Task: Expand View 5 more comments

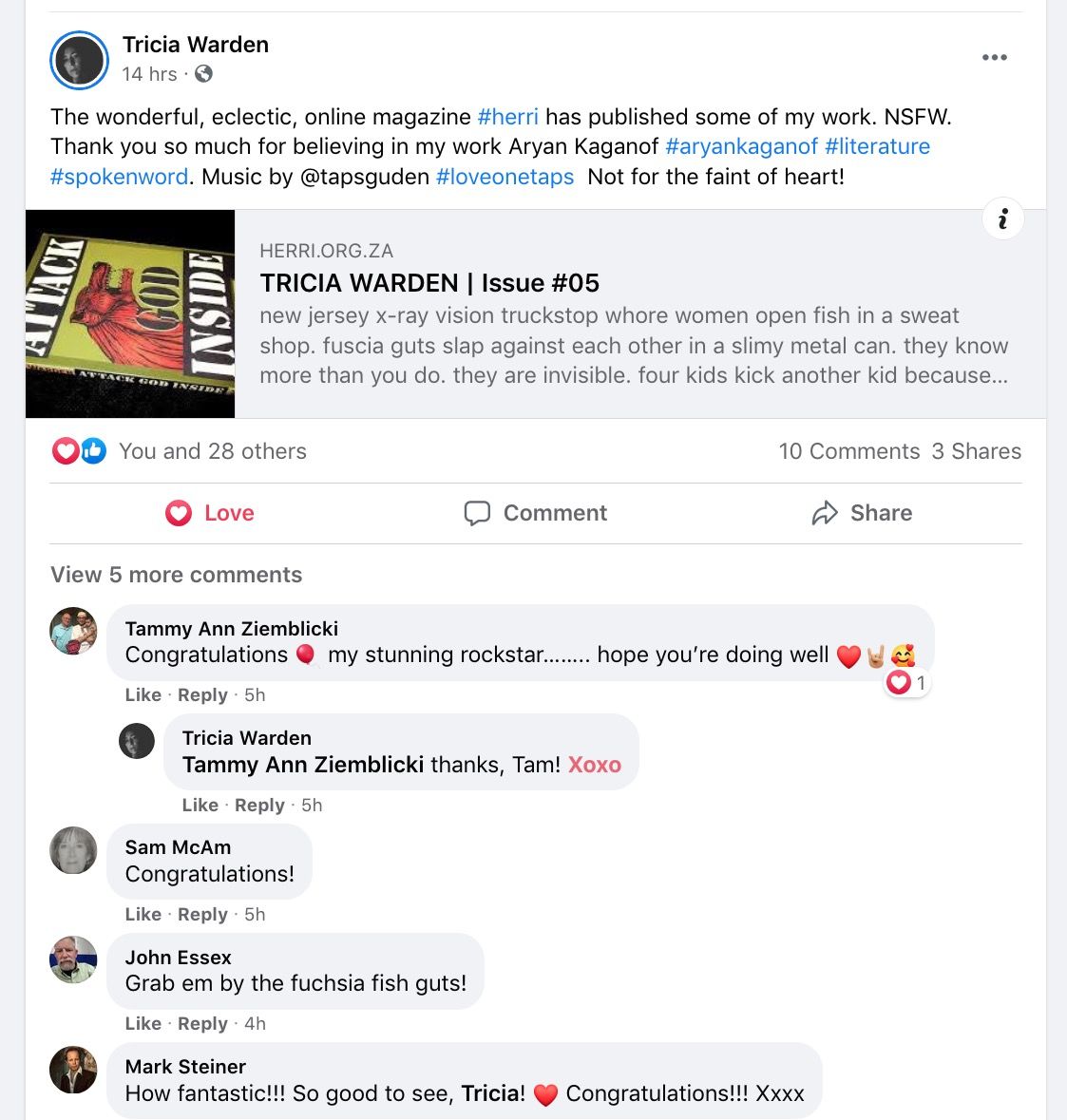Action: tap(177, 575)
